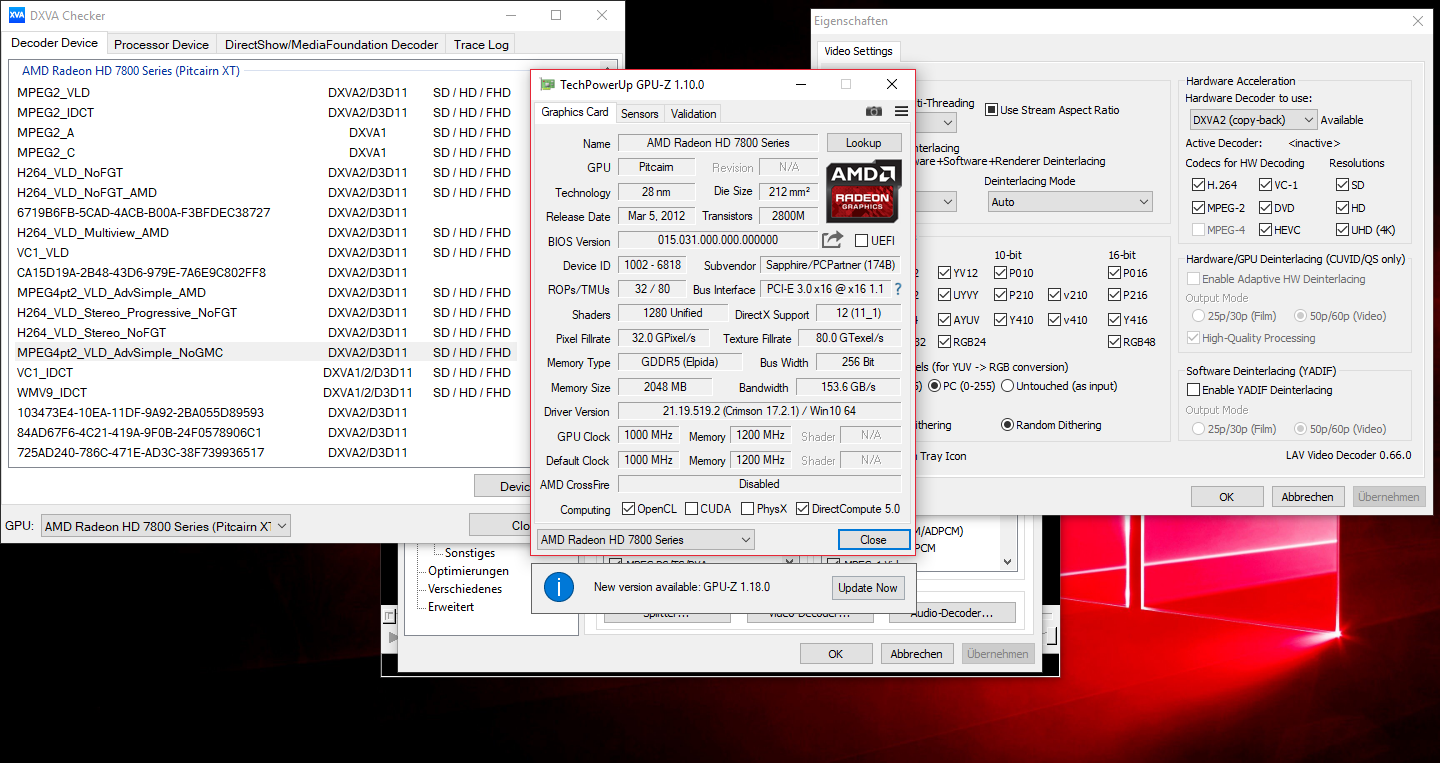1440x763 pixels.
Task: Uncheck the MPEG-2 codec checkbox
Action: pos(1198,207)
